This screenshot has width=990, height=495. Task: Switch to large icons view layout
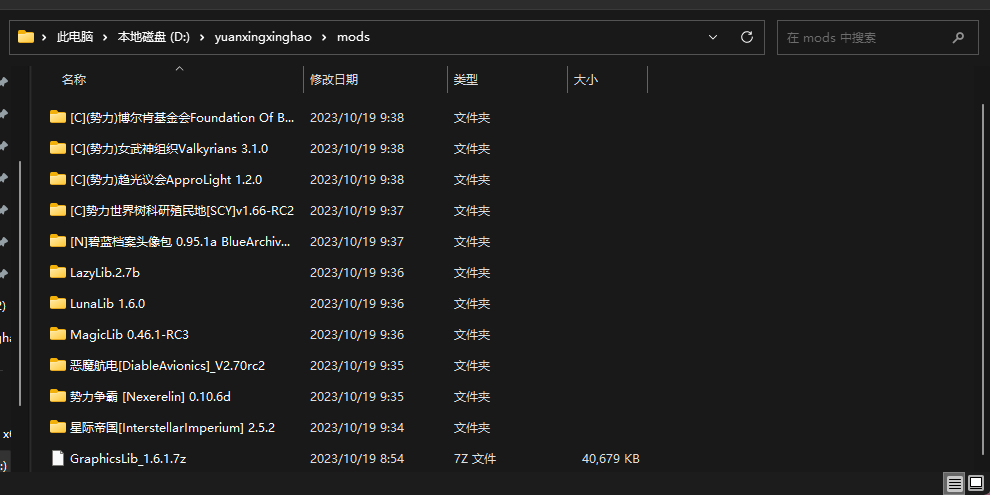[975, 484]
